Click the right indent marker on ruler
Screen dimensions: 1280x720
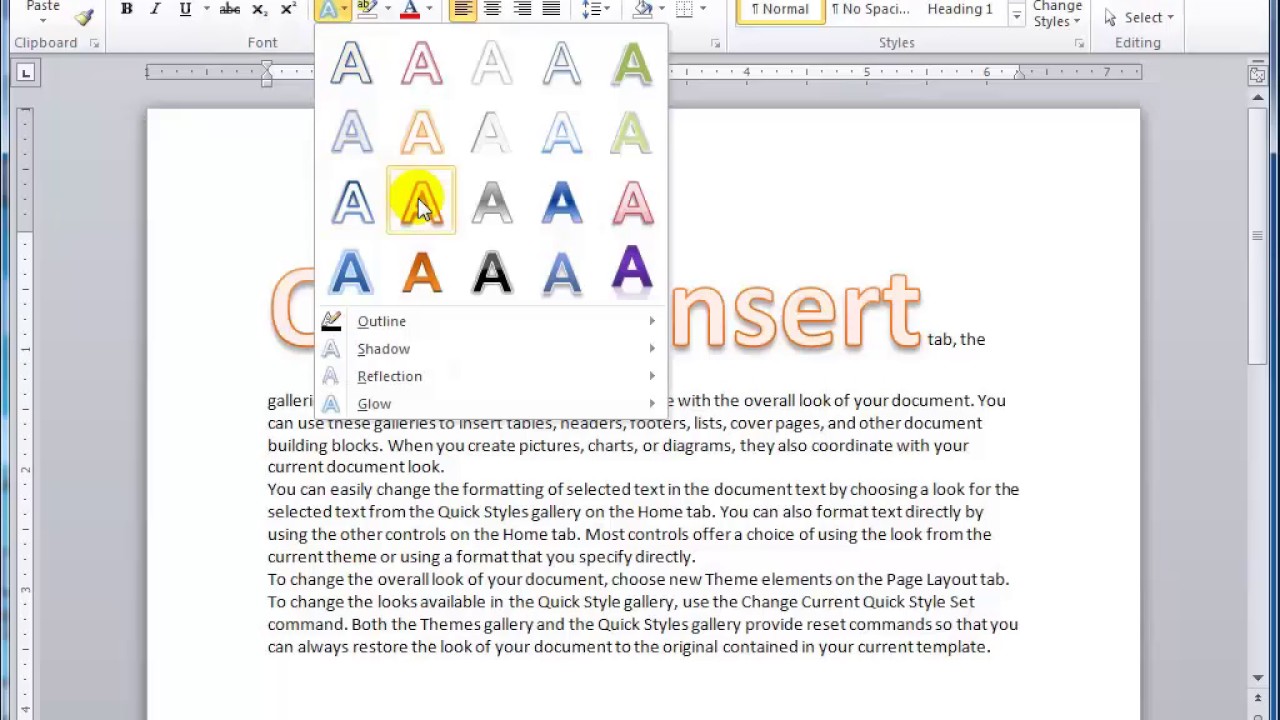[1019, 72]
